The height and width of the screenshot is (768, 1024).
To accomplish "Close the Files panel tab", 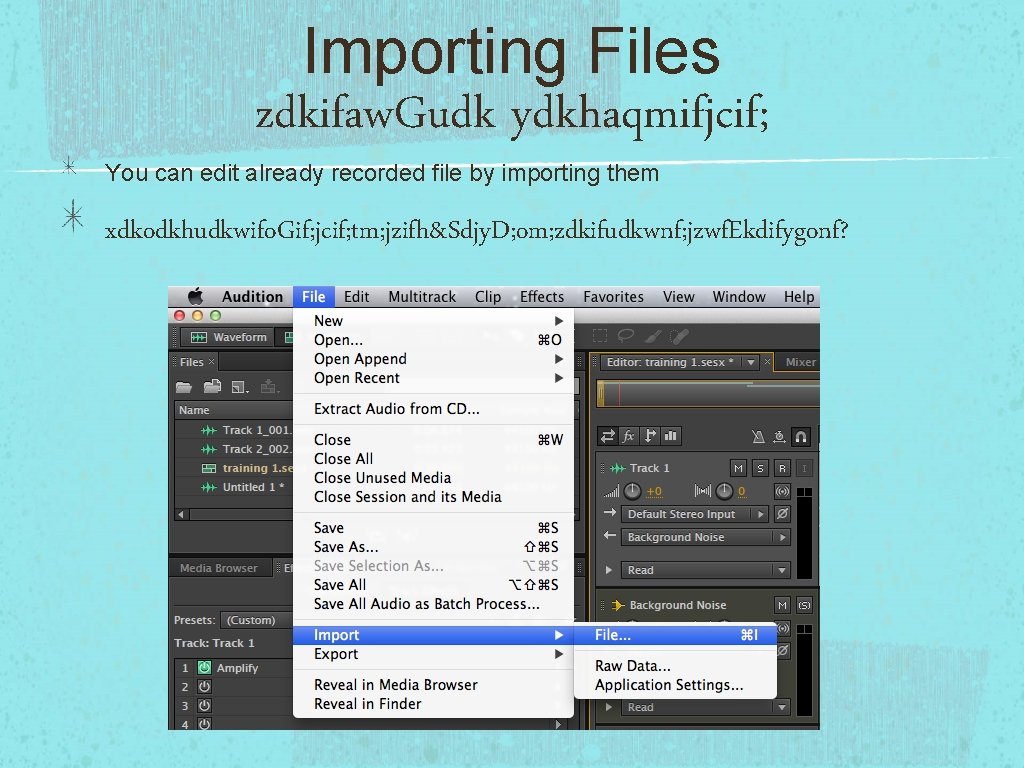I will tap(212, 361).
